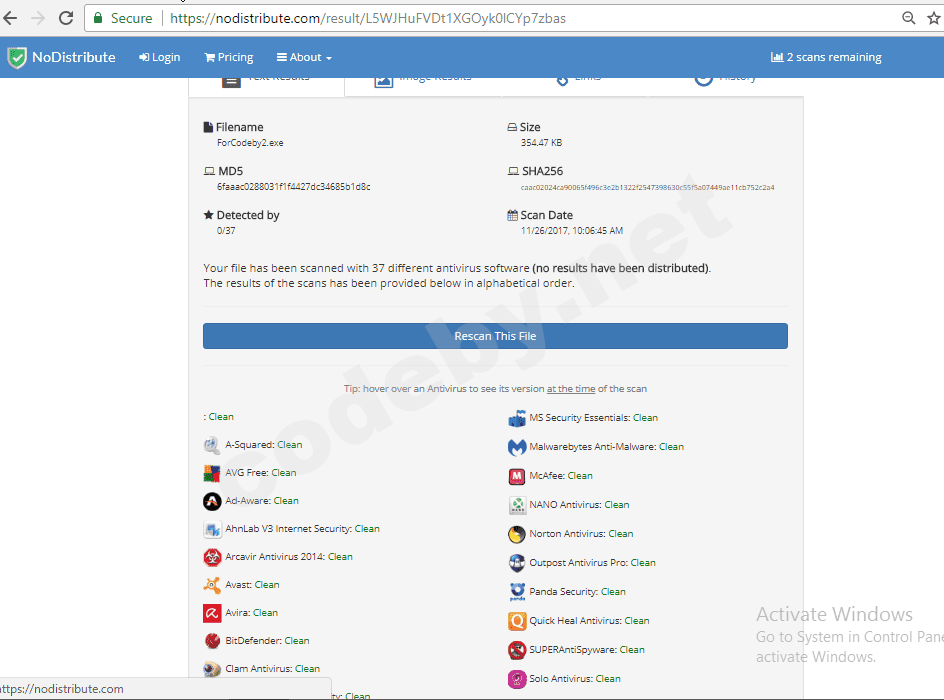944x700 pixels.
Task: Click the NoDistribute brand name
Action: point(73,57)
